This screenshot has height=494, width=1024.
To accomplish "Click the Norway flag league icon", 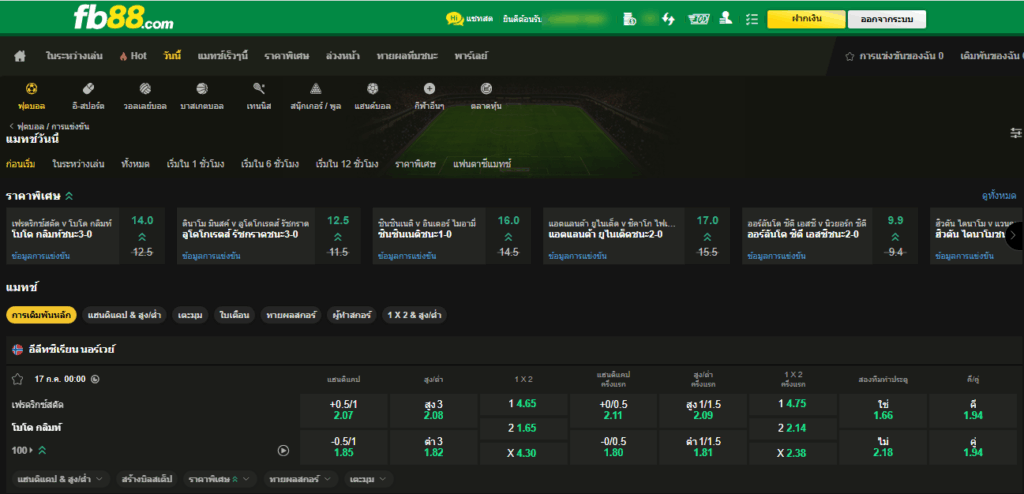I will [x=18, y=350].
